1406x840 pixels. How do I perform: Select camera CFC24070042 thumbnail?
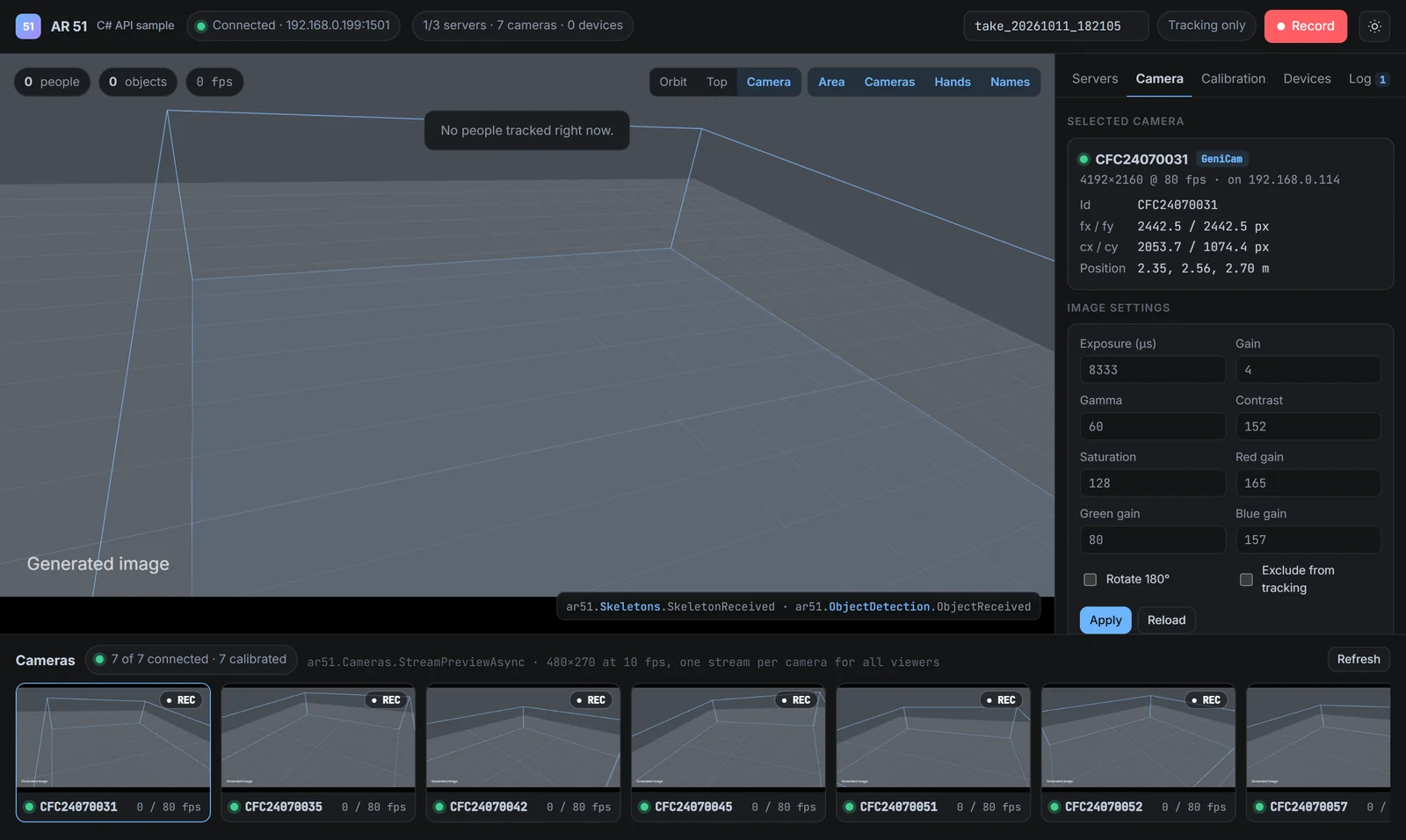(523, 752)
